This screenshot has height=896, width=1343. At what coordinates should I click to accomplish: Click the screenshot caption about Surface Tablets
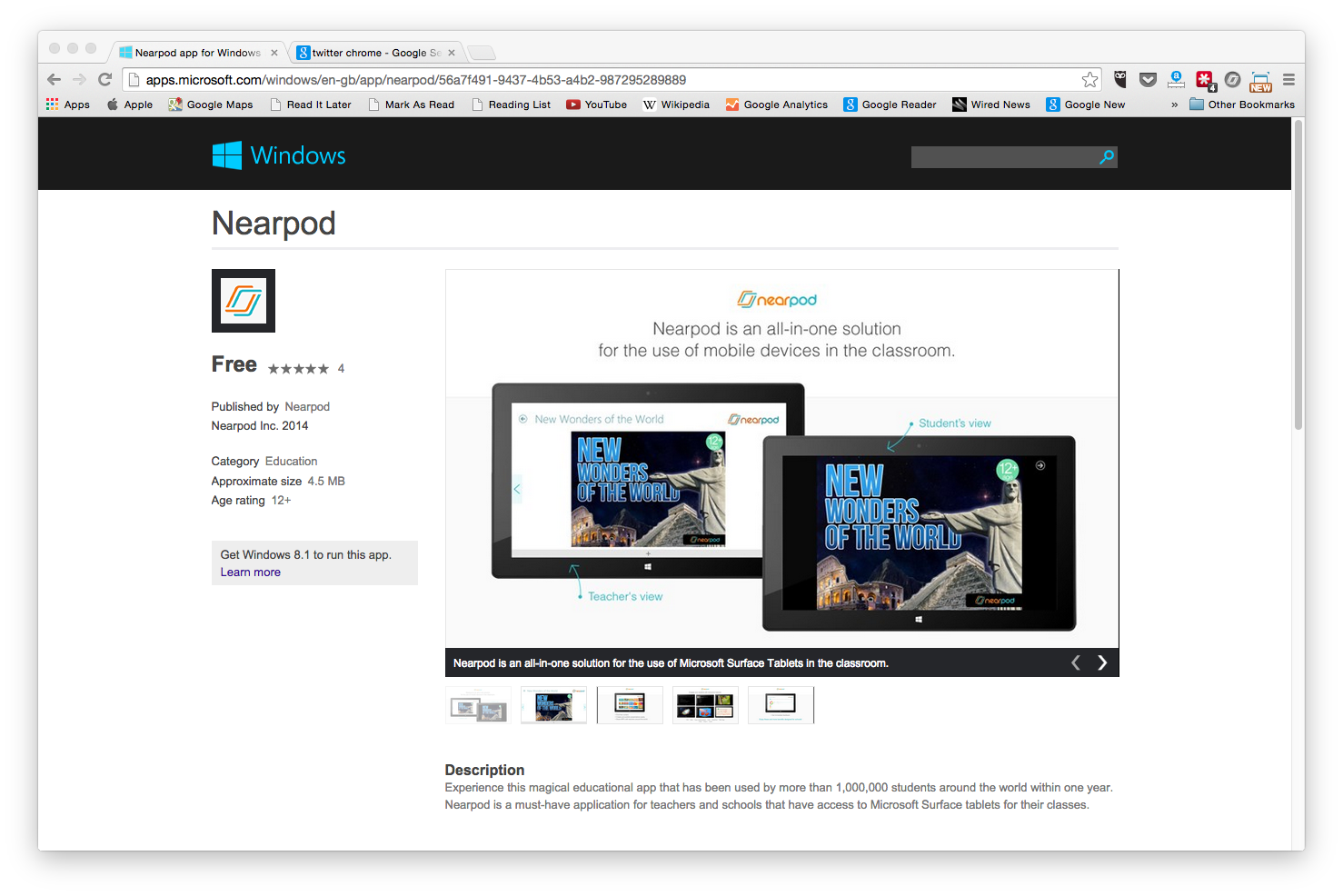[x=671, y=663]
